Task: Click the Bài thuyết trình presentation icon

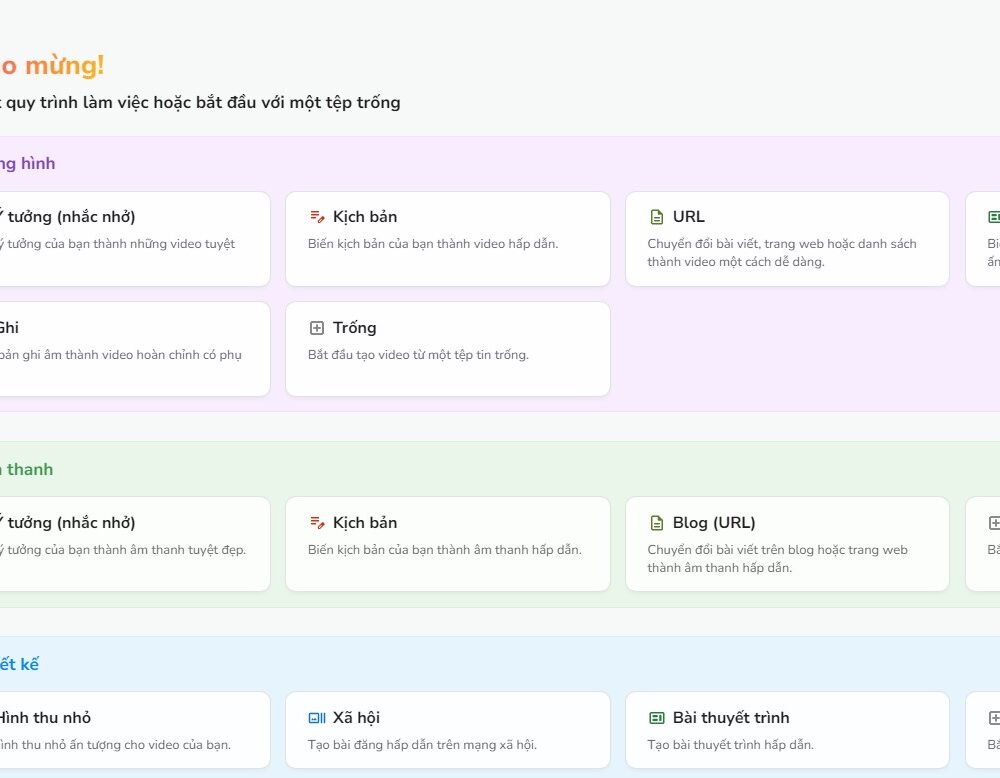Action: [657, 718]
